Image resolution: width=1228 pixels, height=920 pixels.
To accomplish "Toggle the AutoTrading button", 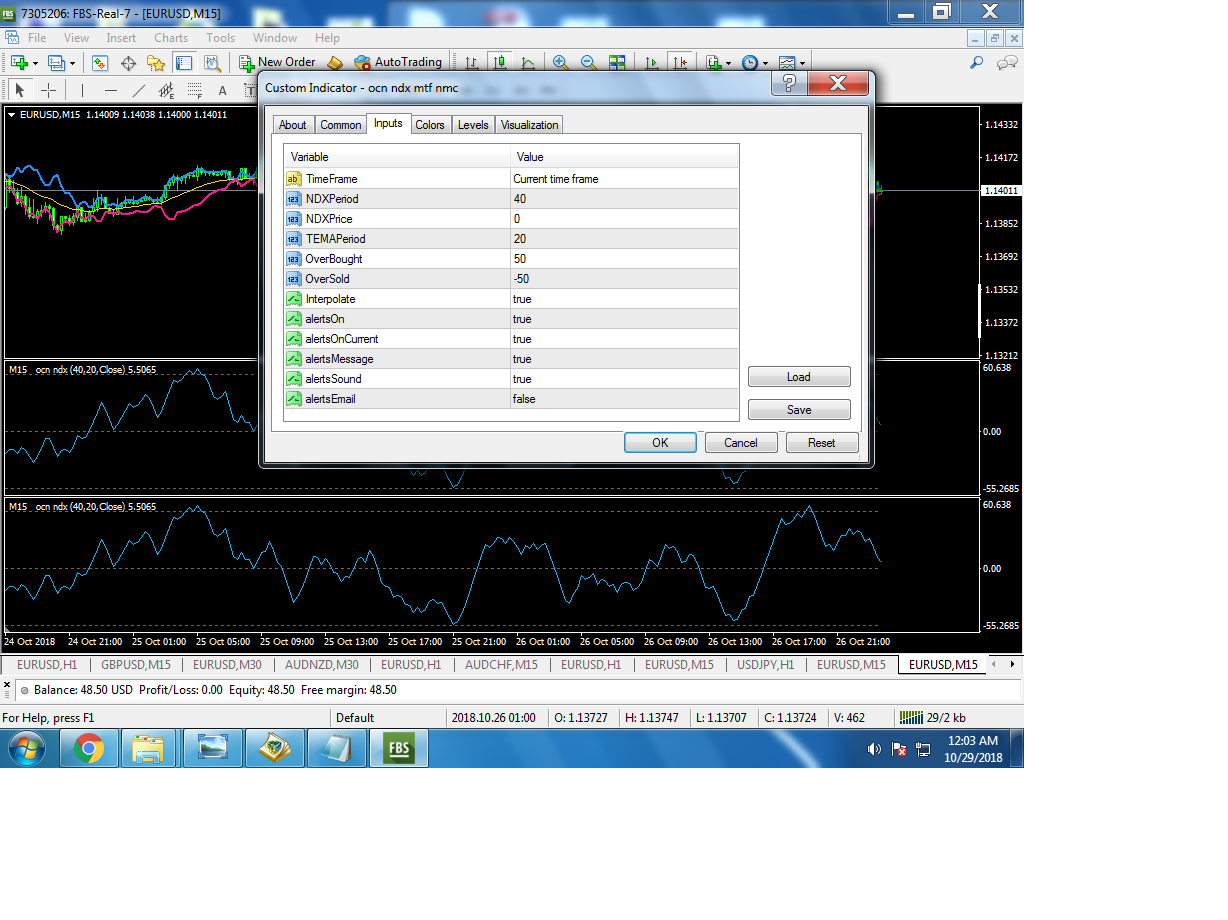I will click(x=398, y=62).
